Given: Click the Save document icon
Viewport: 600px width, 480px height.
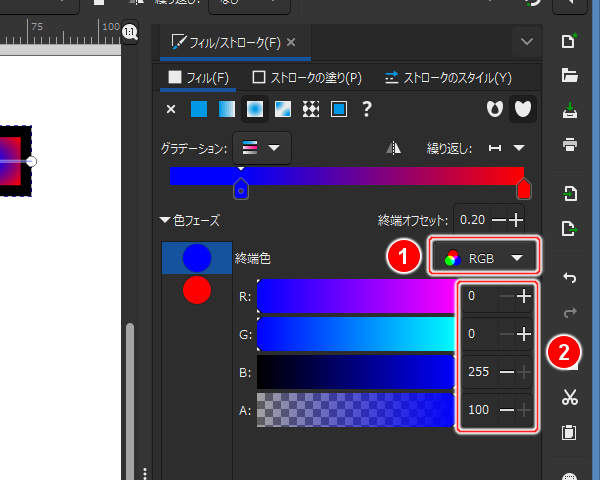Looking at the screenshot, I should tap(570, 110).
